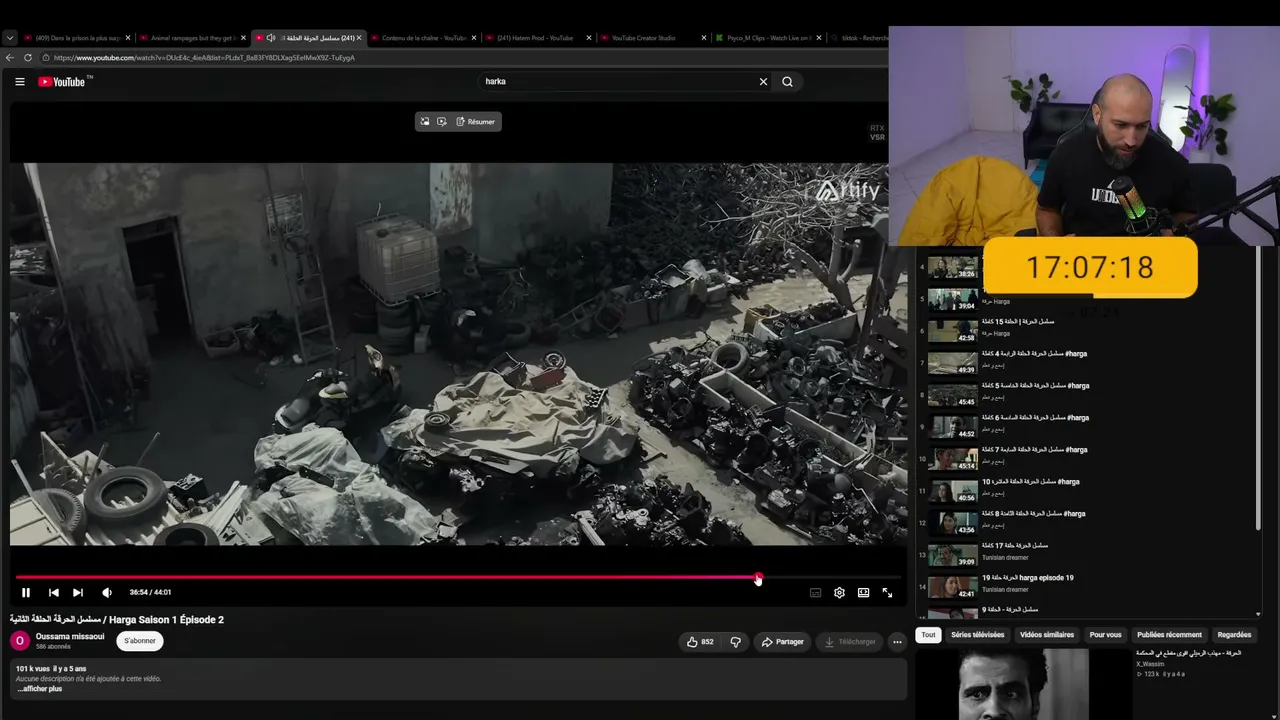
Task: Mute the video volume
Action: [107, 593]
